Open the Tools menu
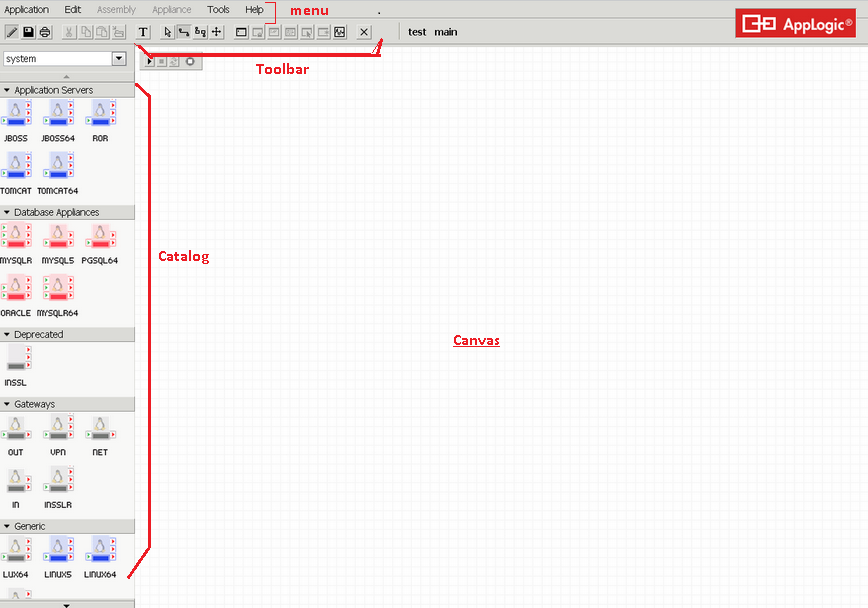The width and height of the screenshot is (868, 608). click(x=218, y=9)
